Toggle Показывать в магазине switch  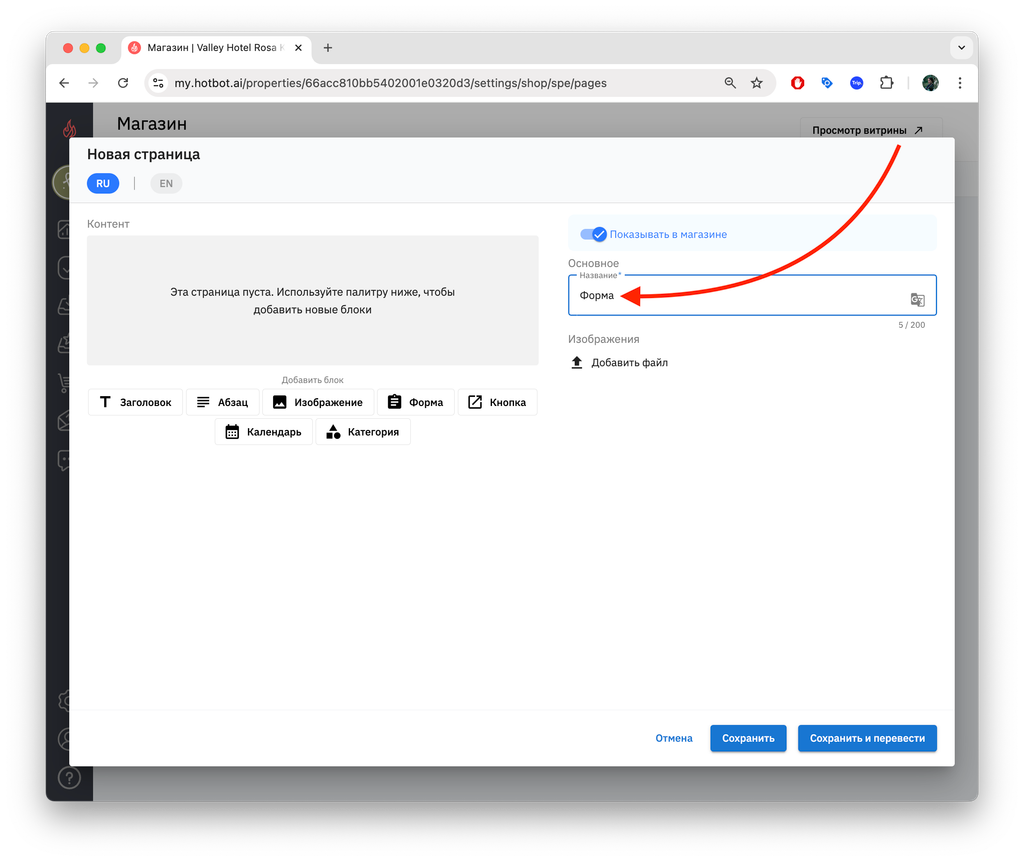pyautogui.click(x=594, y=234)
